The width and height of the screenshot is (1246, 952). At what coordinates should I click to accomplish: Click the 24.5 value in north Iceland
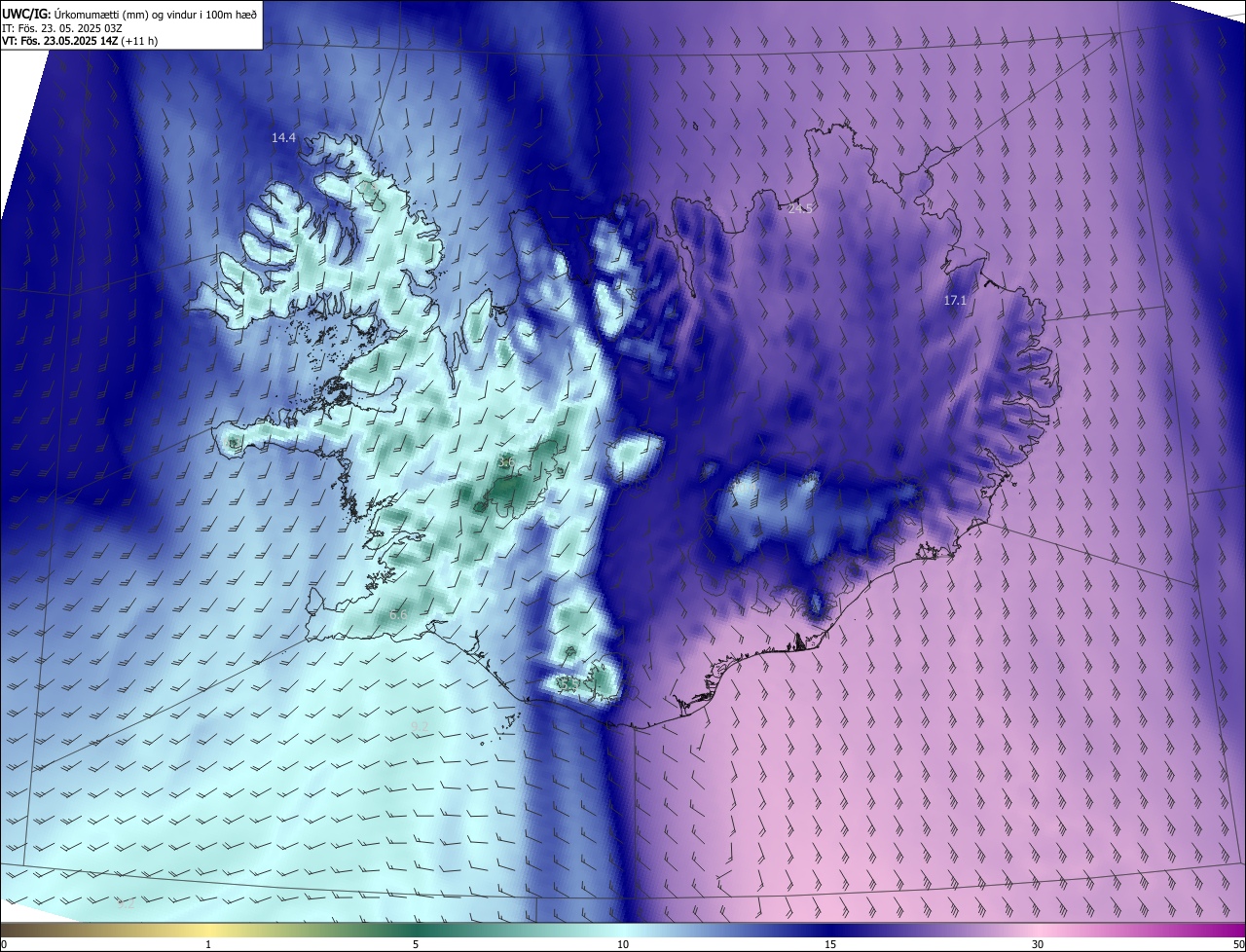(x=800, y=208)
